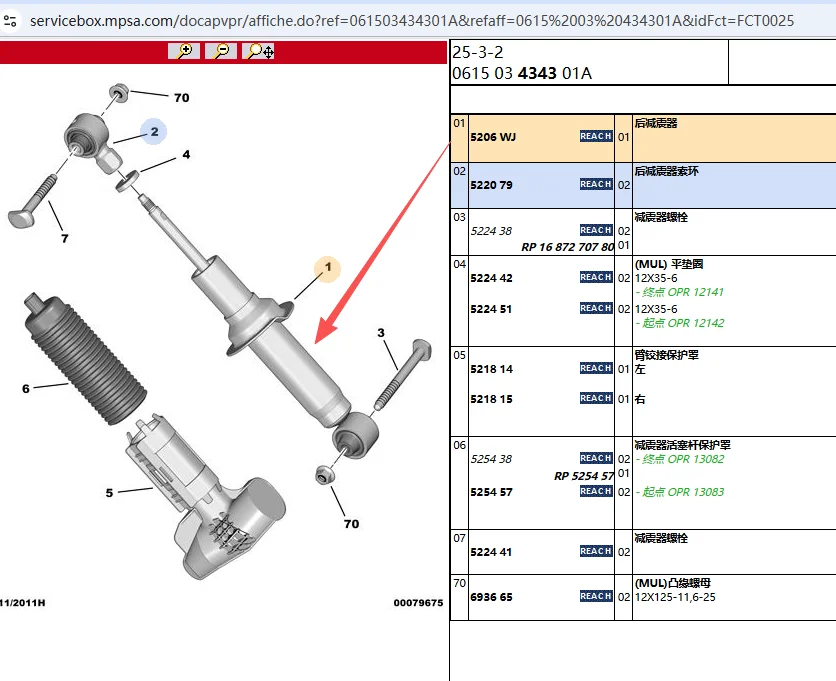836x681 pixels.
Task: Click row 02 description 后减震器索环
Action: tap(666, 171)
